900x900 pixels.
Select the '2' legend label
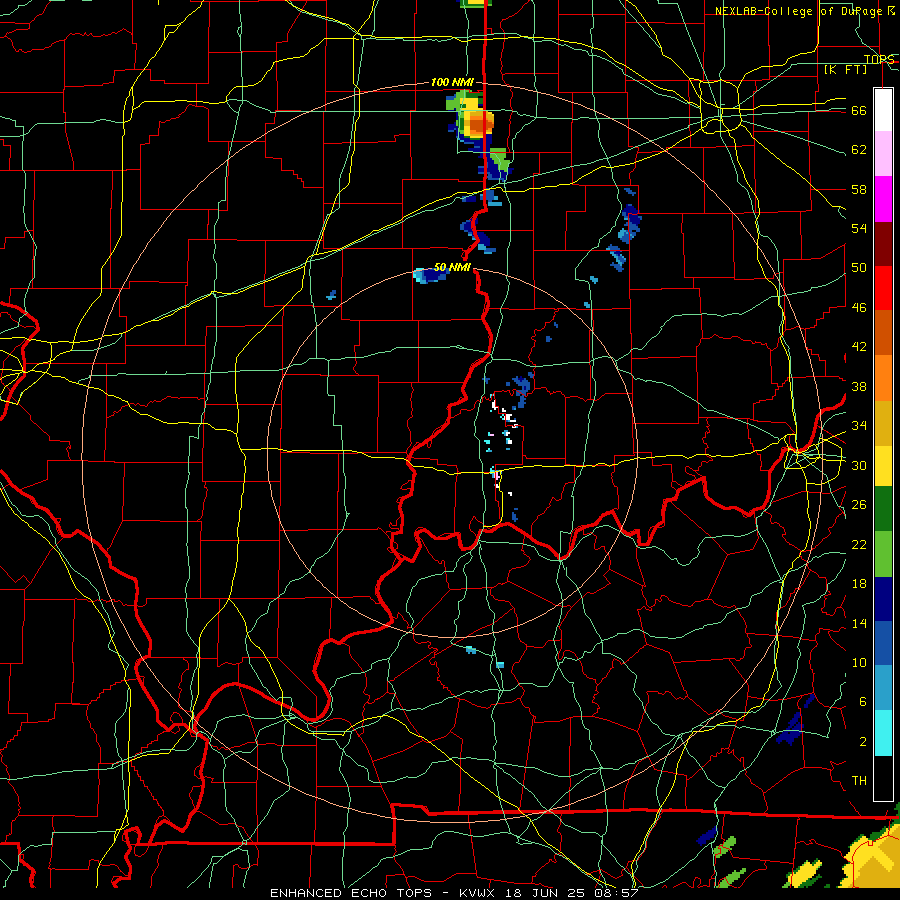(862, 742)
